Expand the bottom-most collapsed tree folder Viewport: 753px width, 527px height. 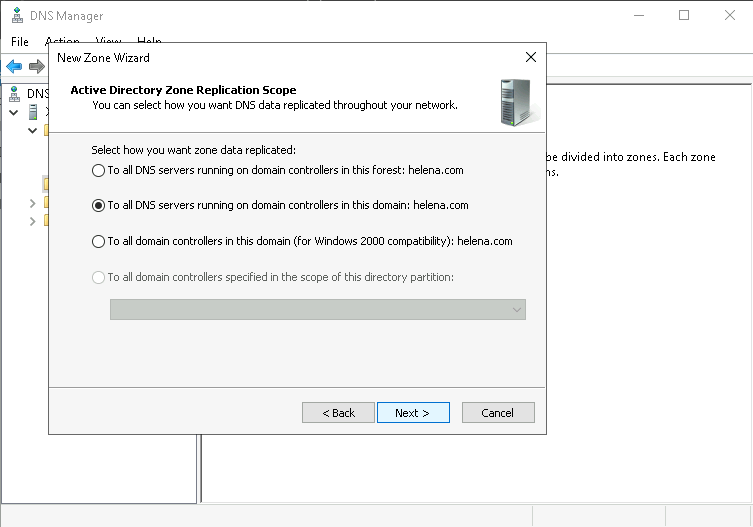click(x=33, y=221)
